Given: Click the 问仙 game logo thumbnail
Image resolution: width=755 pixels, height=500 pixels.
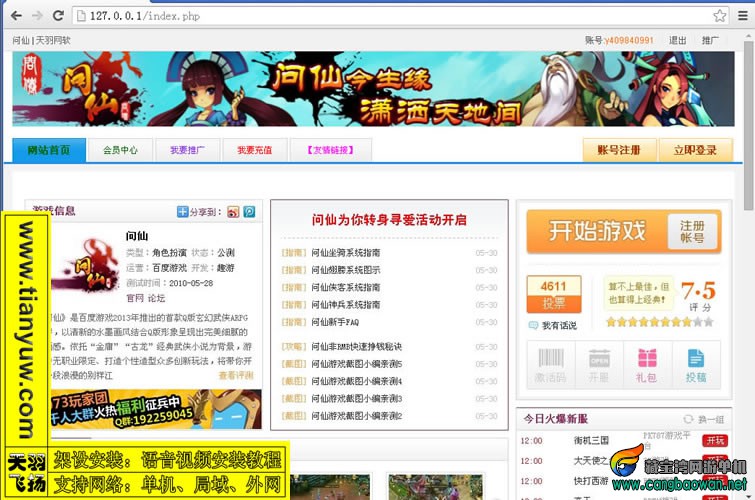Looking at the screenshot, I should coord(87,264).
